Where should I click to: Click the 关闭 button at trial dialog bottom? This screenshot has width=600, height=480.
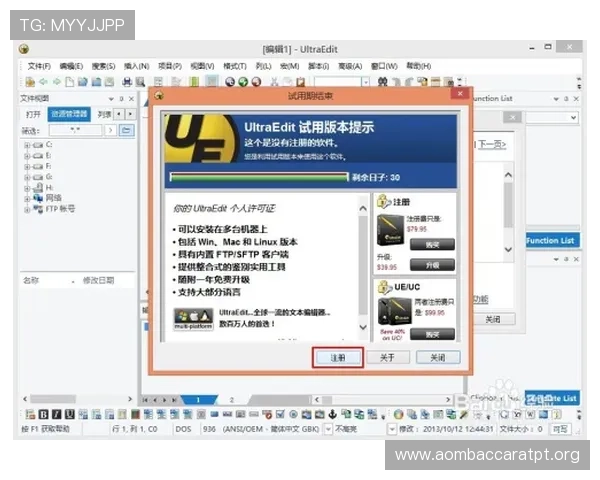click(x=438, y=358)
